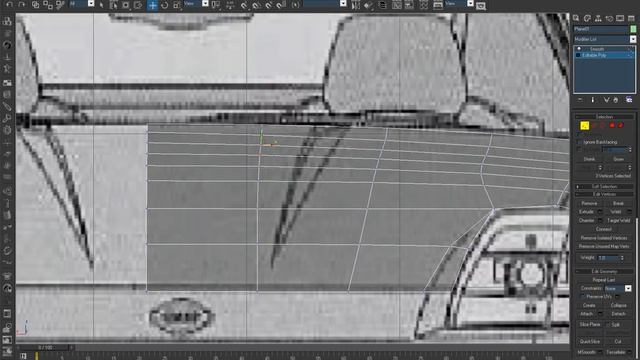640x360 pixels.
Task: Click the Weight value input field
Action: (x=609, y=258)
